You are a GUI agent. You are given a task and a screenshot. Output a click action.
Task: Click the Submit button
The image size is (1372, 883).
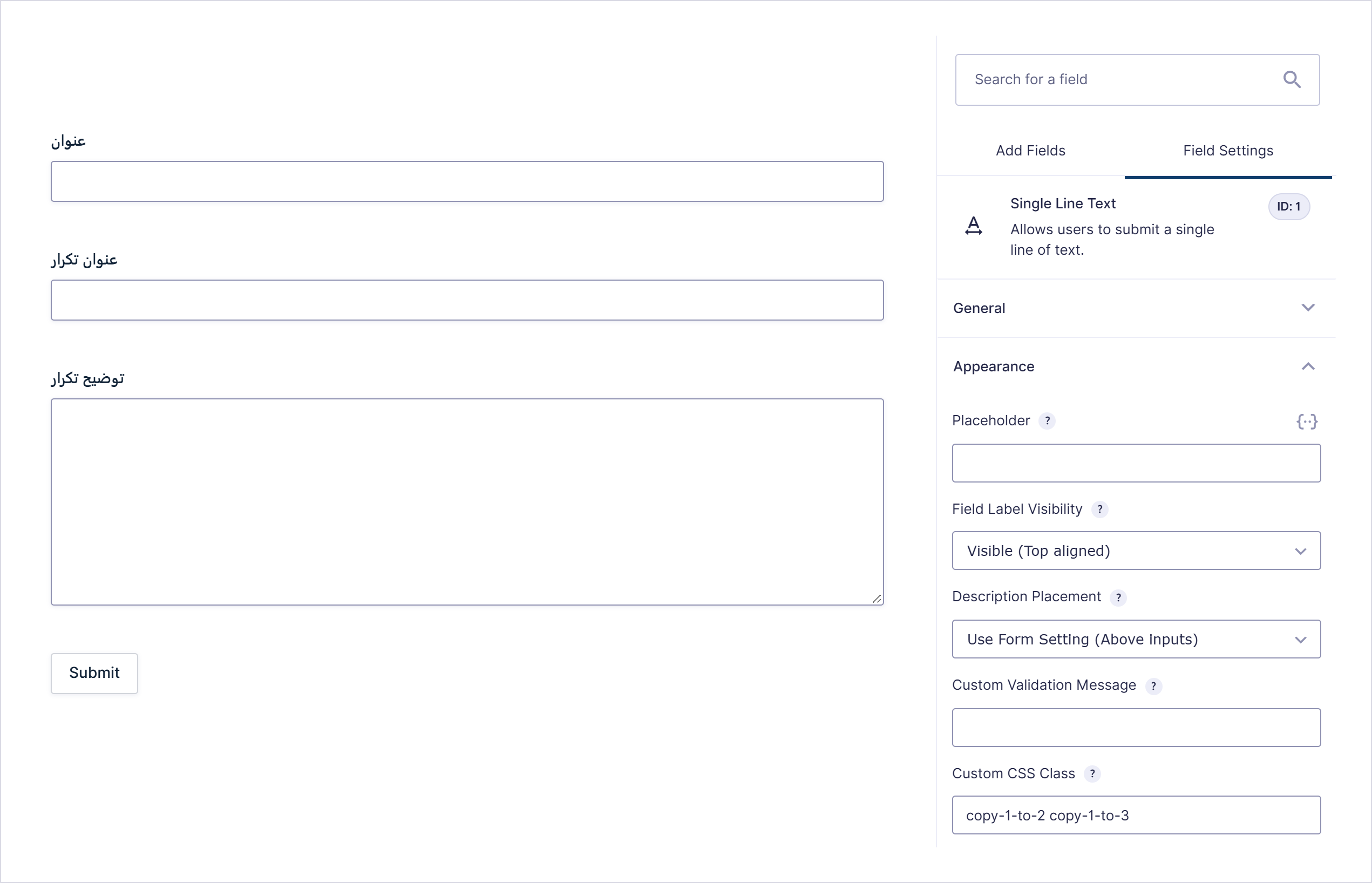[94, 673]
